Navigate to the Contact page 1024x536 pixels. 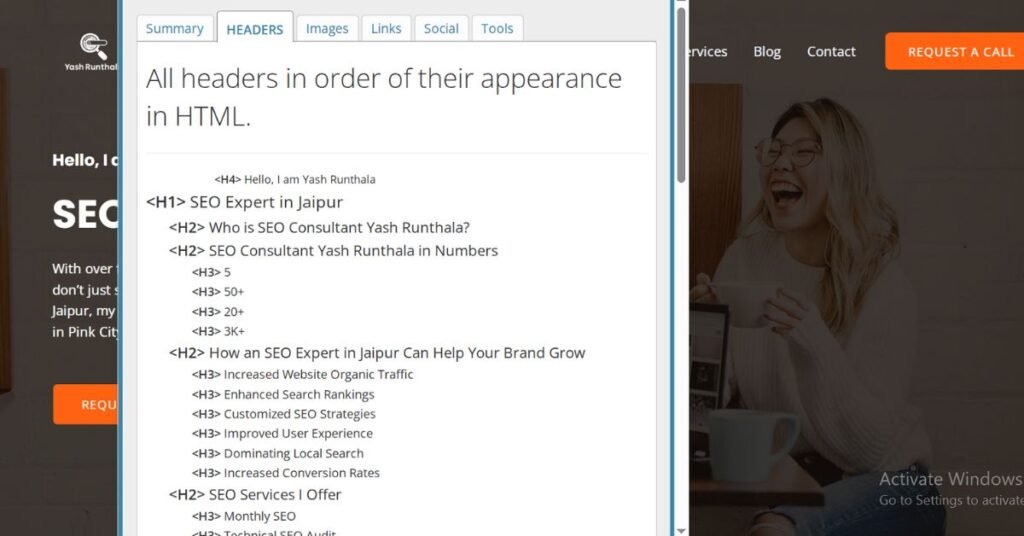click(x=831, y=52)
